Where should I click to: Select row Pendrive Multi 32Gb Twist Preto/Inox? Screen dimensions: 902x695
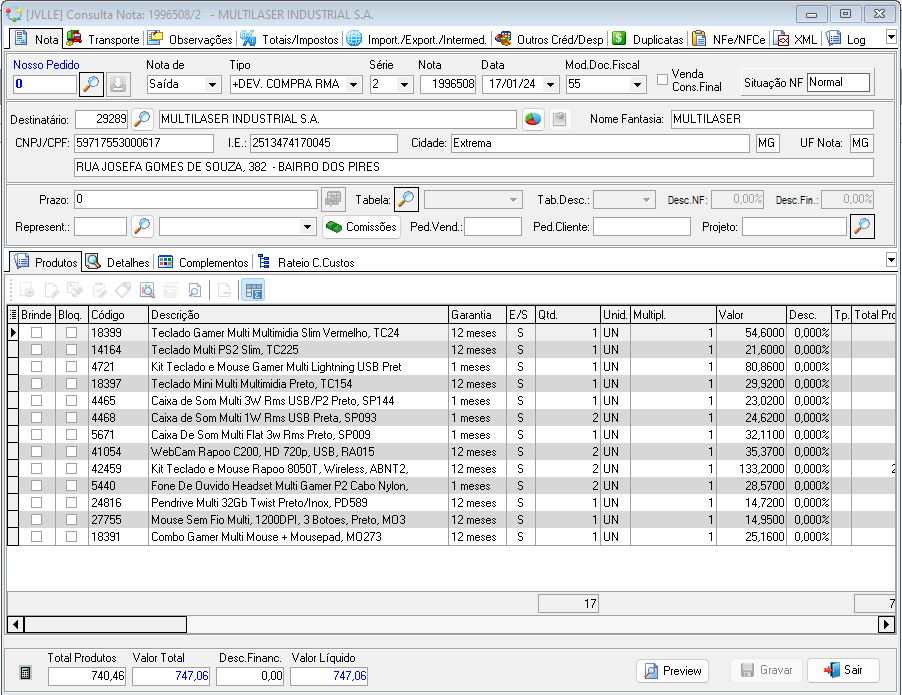(451, 503)
